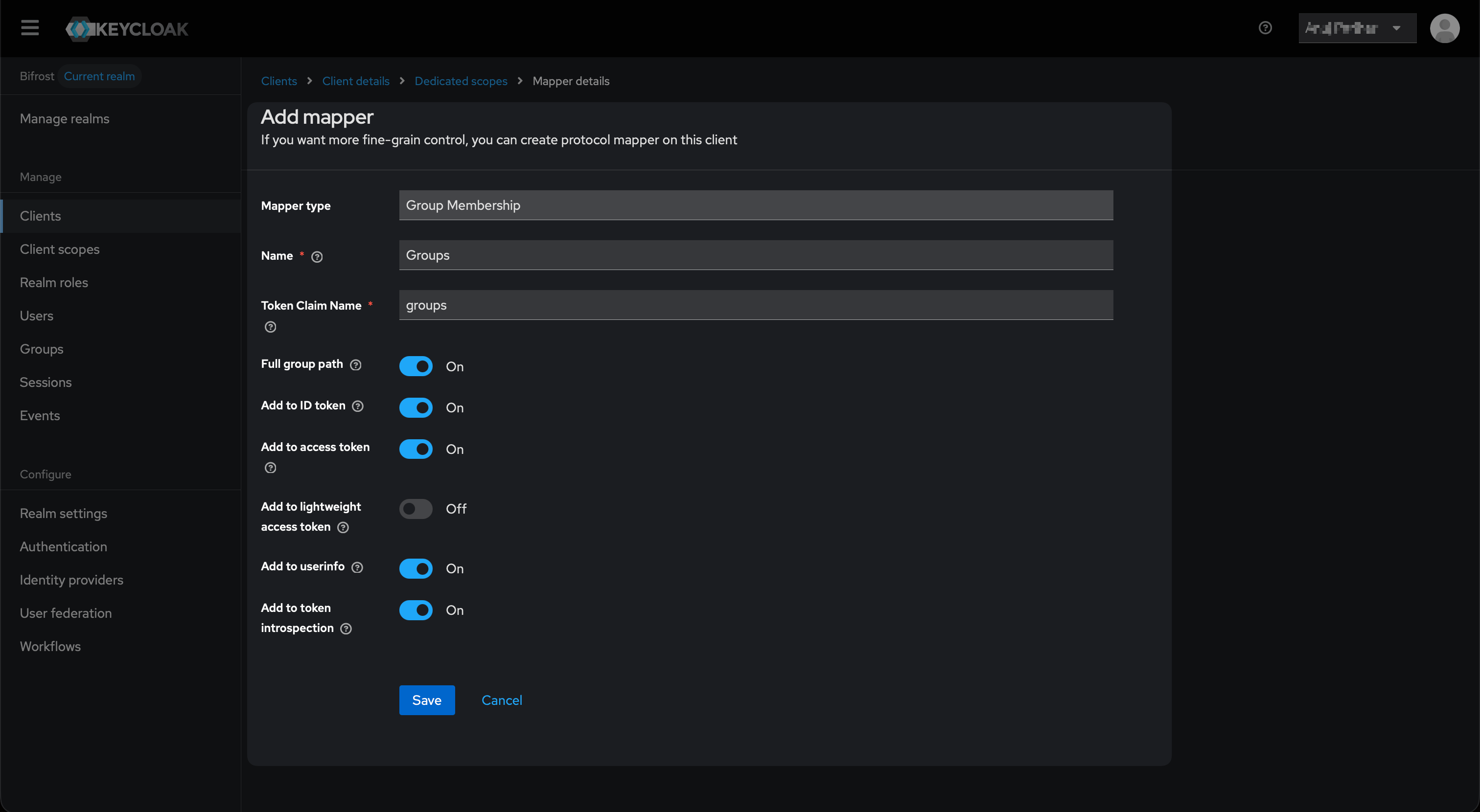The width and height of the screenshot is (1480, 812).
Task: Show help for token introspection
Action: click(x=346, y=628)
